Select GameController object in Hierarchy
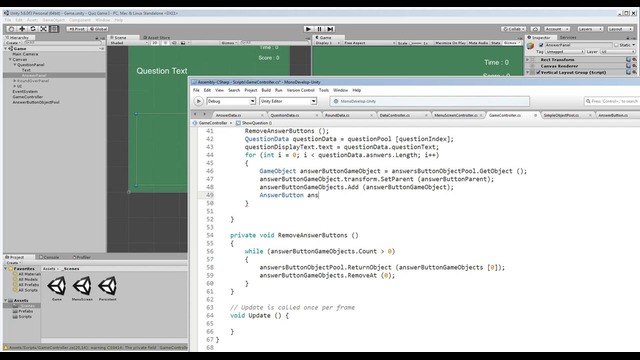The image size is (640, 360). pos(27,97)
